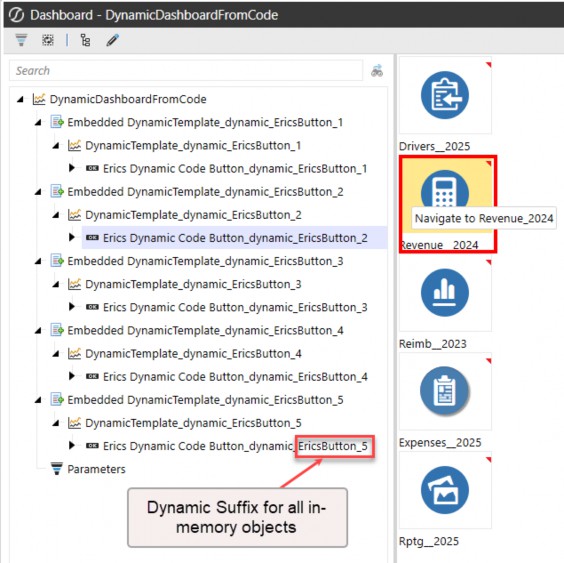Viewport: 564px width, 563px height.
Task: Click the select-all components toolbar icon
Action: pos(48,40)
